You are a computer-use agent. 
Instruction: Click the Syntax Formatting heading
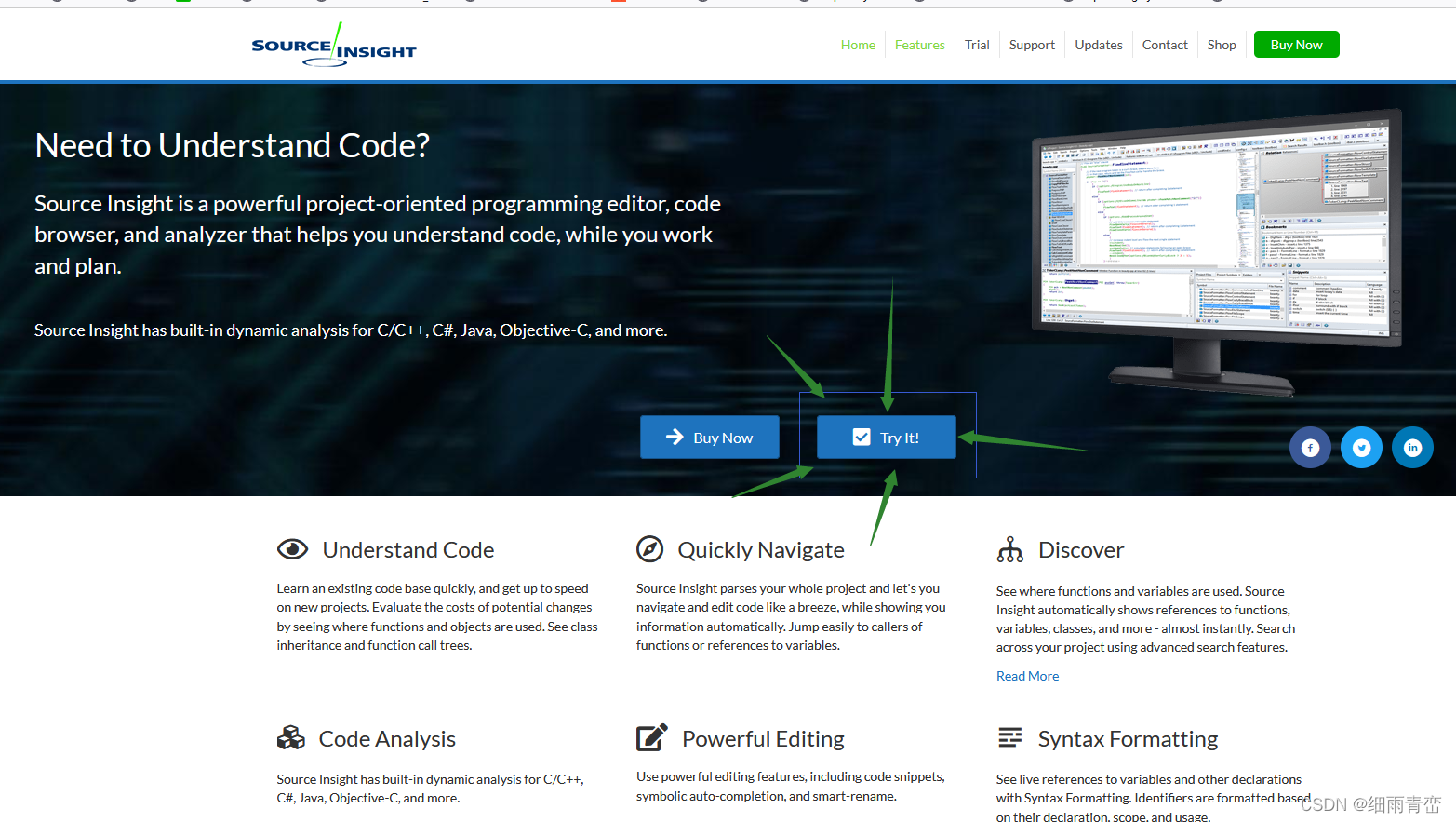[1128, 739]
